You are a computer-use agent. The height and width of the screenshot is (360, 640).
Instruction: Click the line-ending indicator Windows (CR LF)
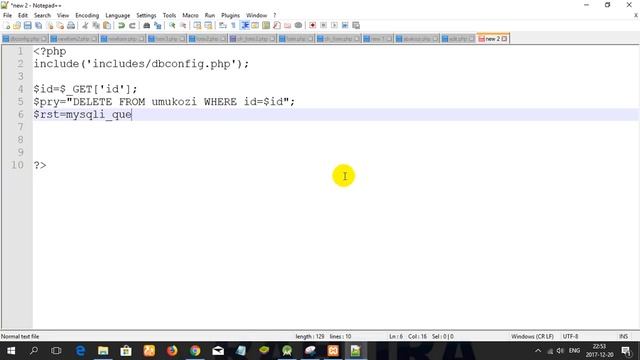coord(532,336)
